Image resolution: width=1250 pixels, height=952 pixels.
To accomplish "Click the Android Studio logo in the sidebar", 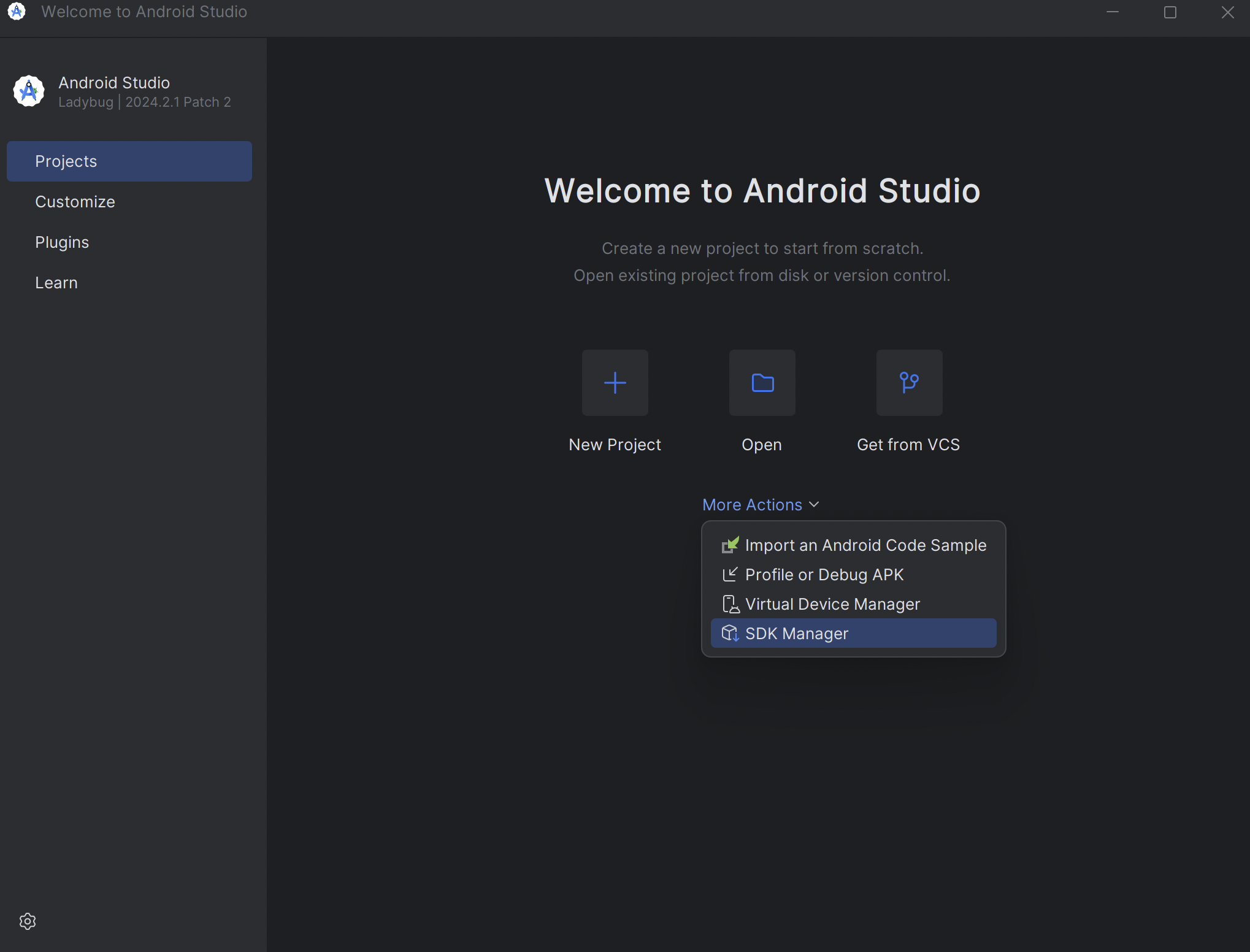I will point(28,91).
